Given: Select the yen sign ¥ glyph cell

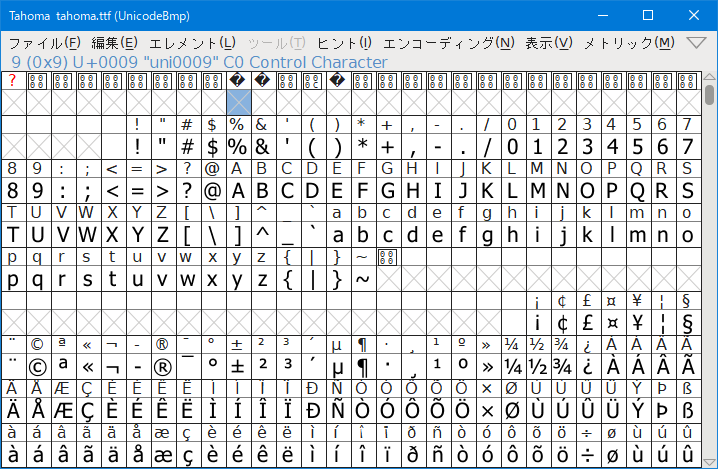Looking at the screenshot, I should [637, 323].
